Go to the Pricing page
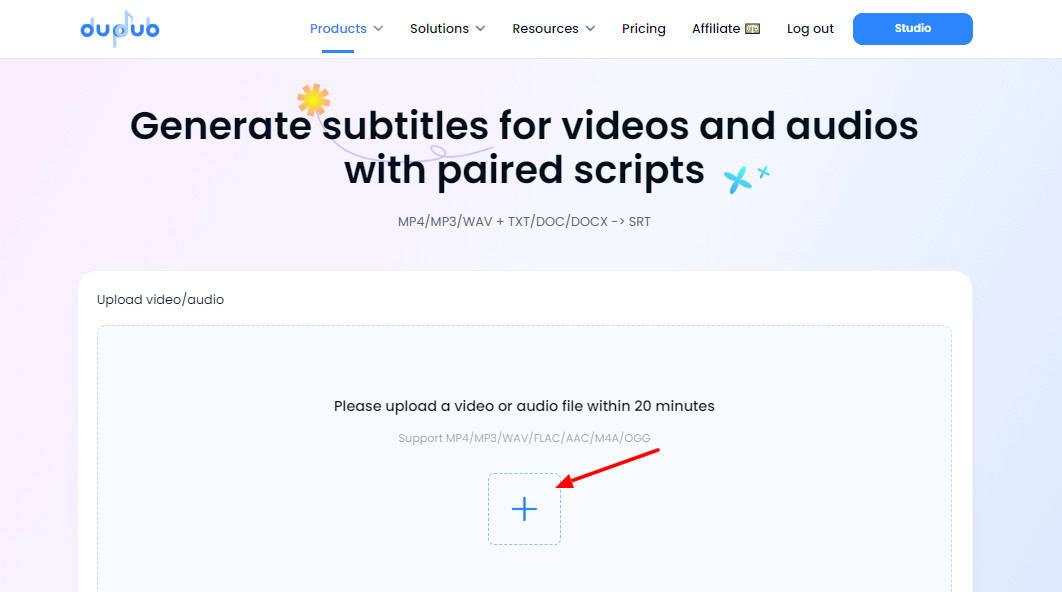This screenshot has height=592, width=1062. (643, 28)
